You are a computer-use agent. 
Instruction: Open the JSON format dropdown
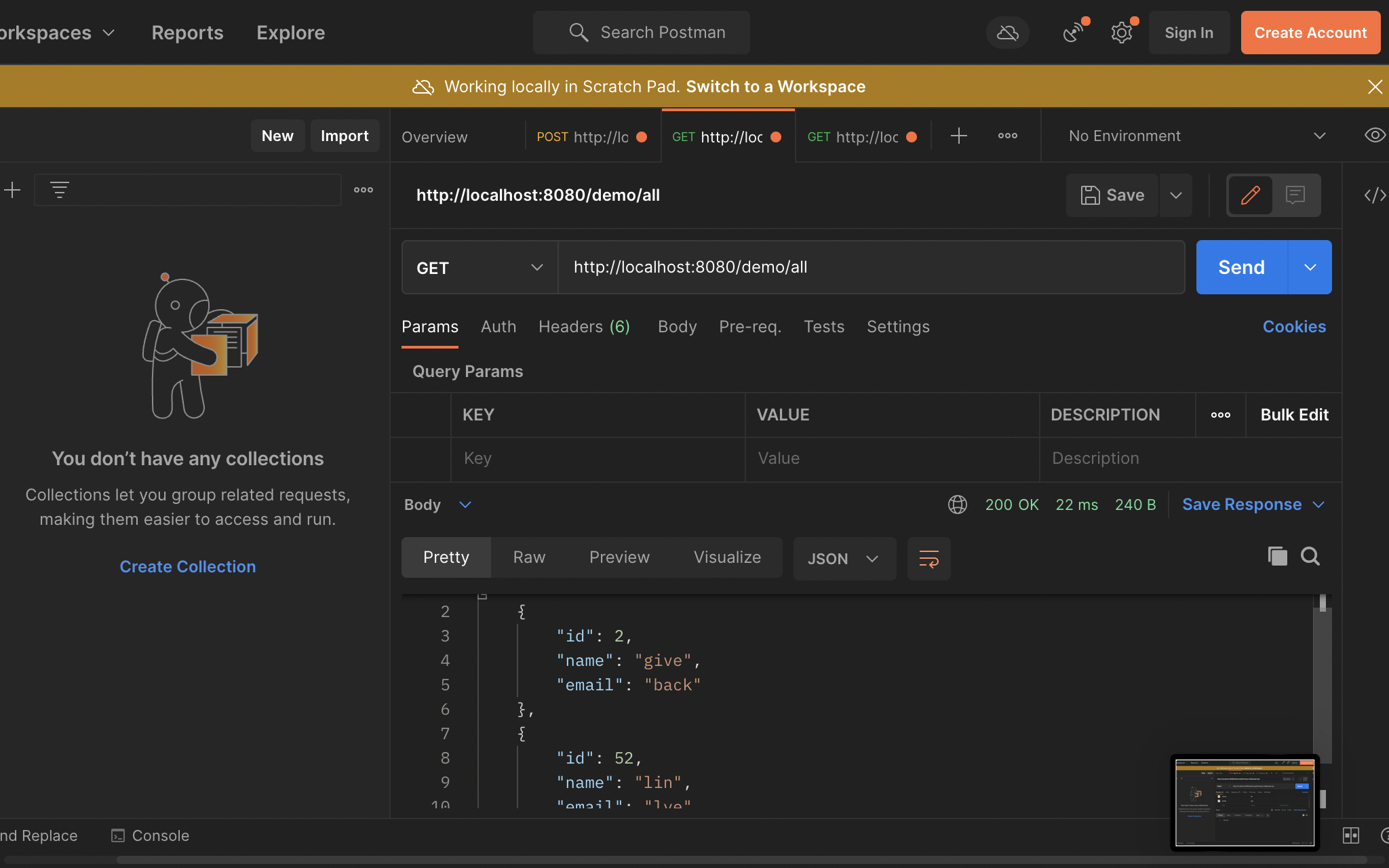844,559
